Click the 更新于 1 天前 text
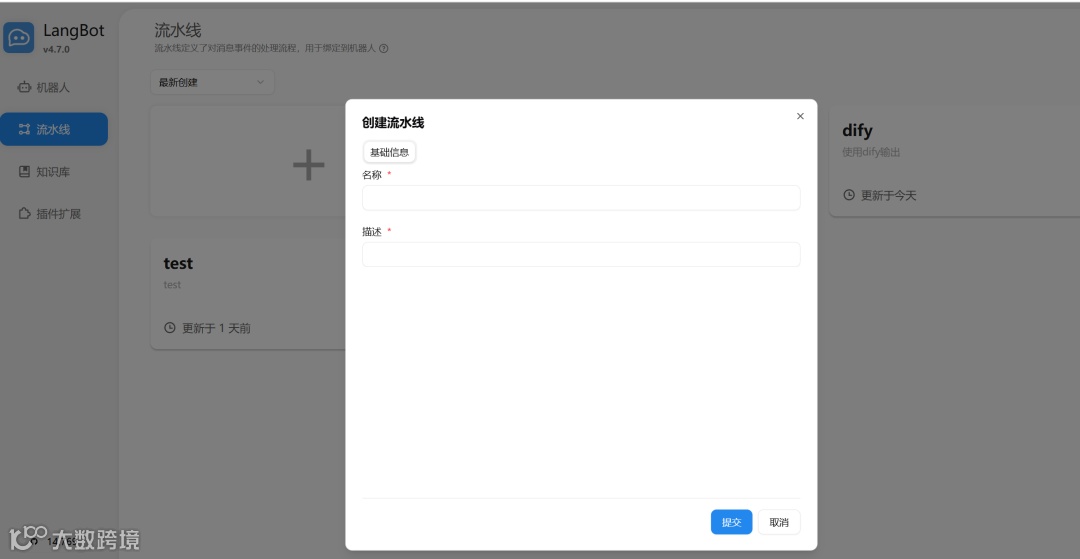This screenshot has width=1080, height=559. pyautogui.click(x=216, y=328)
